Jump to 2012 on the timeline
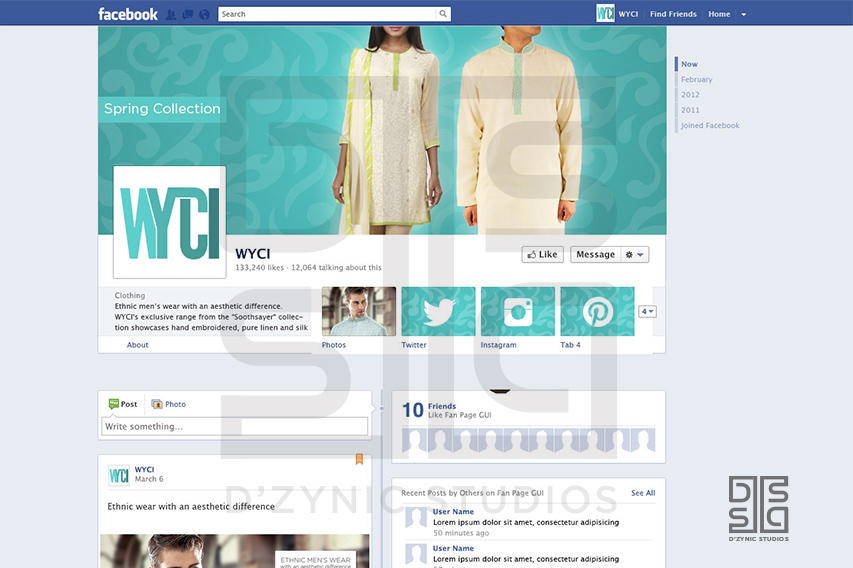The height and width of the screenshot is (568, 853). pyautogui.click(x=690, y=95)
